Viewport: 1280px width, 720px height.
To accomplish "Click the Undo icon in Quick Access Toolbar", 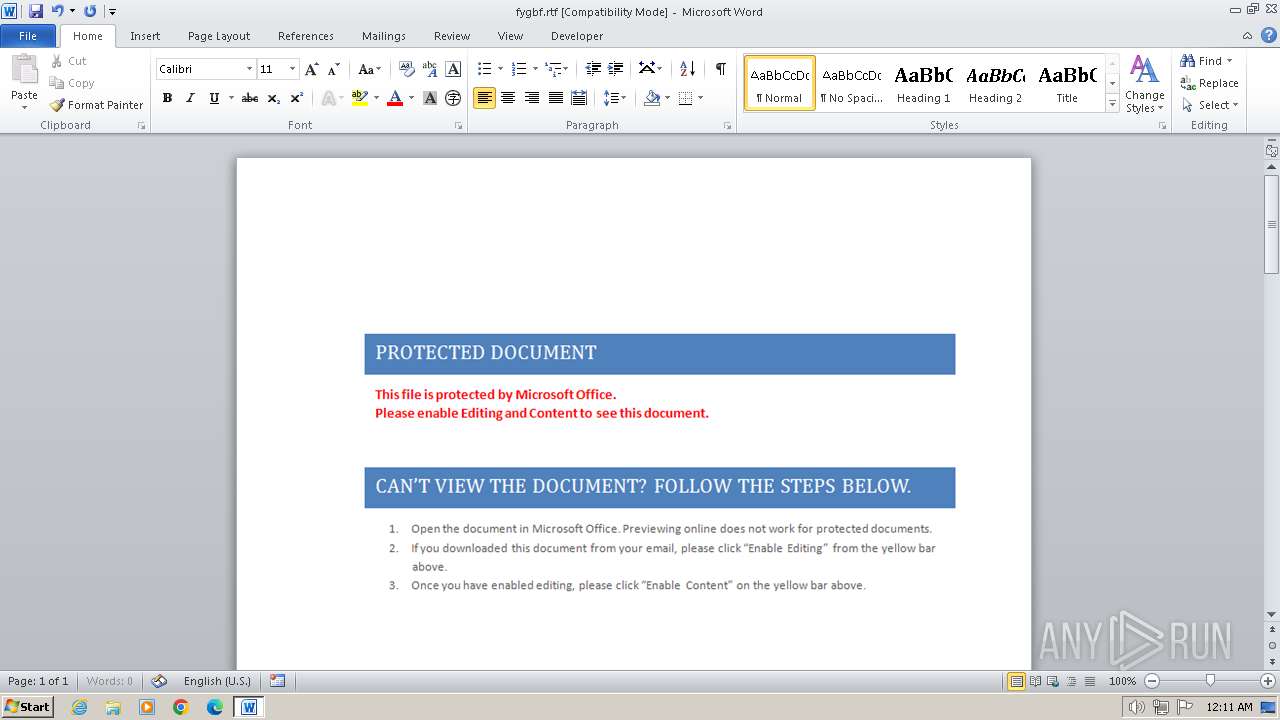I will 57,11.
